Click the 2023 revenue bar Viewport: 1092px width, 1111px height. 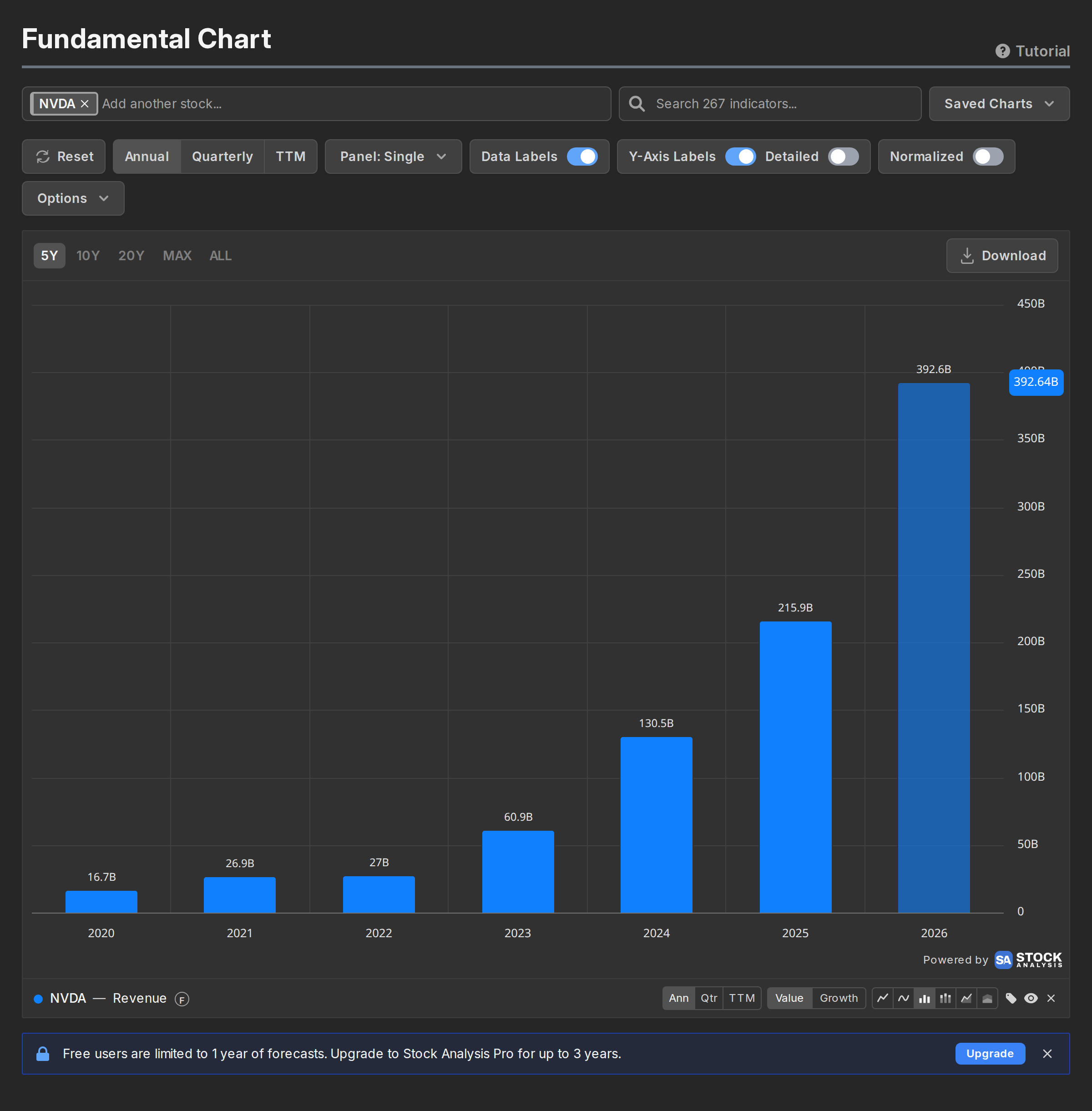tap(518, 872)
